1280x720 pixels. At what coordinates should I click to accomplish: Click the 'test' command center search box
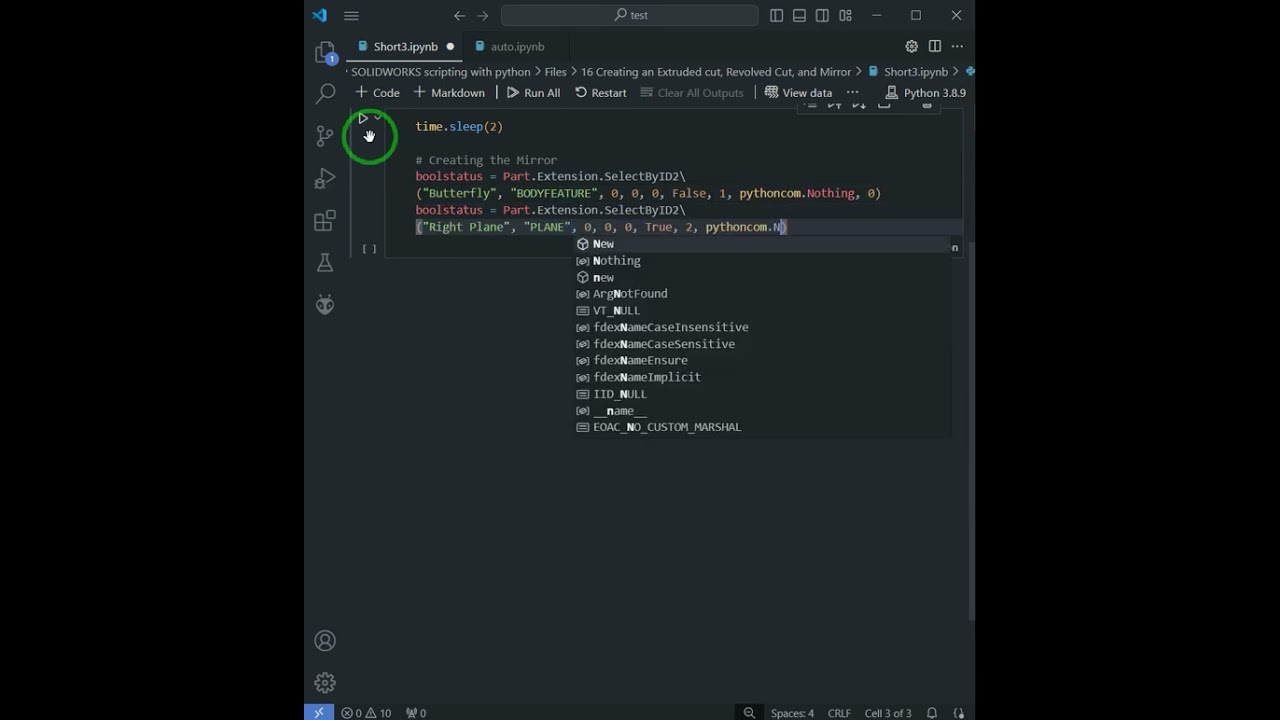(x=630, y=15)
